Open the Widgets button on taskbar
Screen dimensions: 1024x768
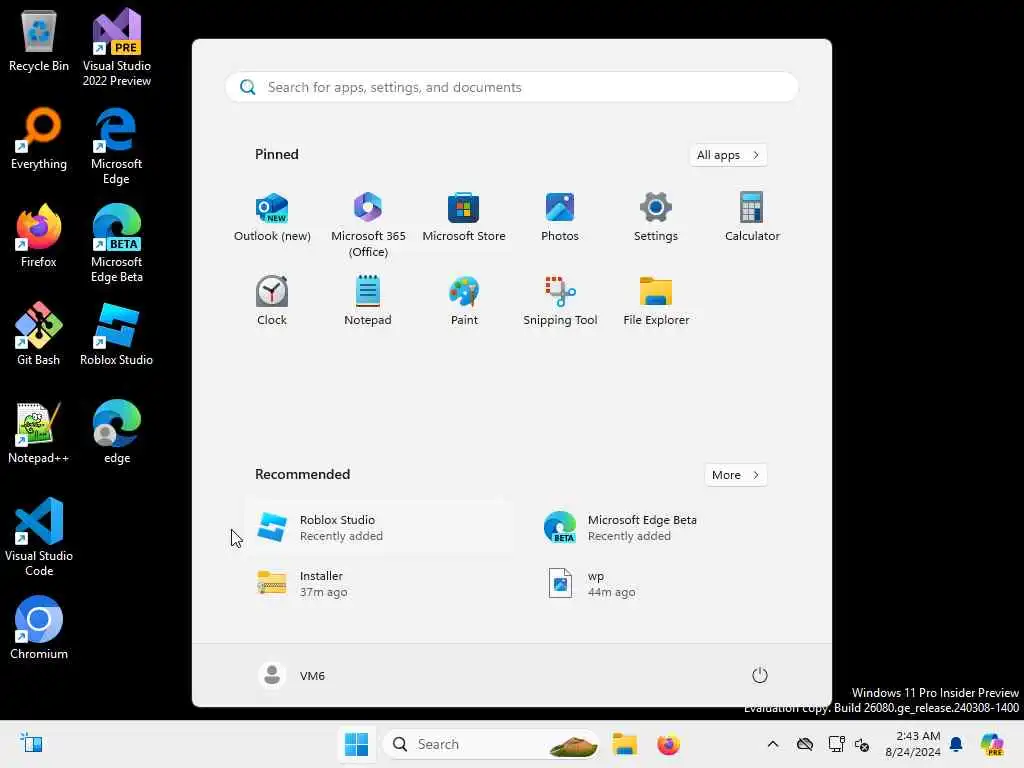(31, 743)
